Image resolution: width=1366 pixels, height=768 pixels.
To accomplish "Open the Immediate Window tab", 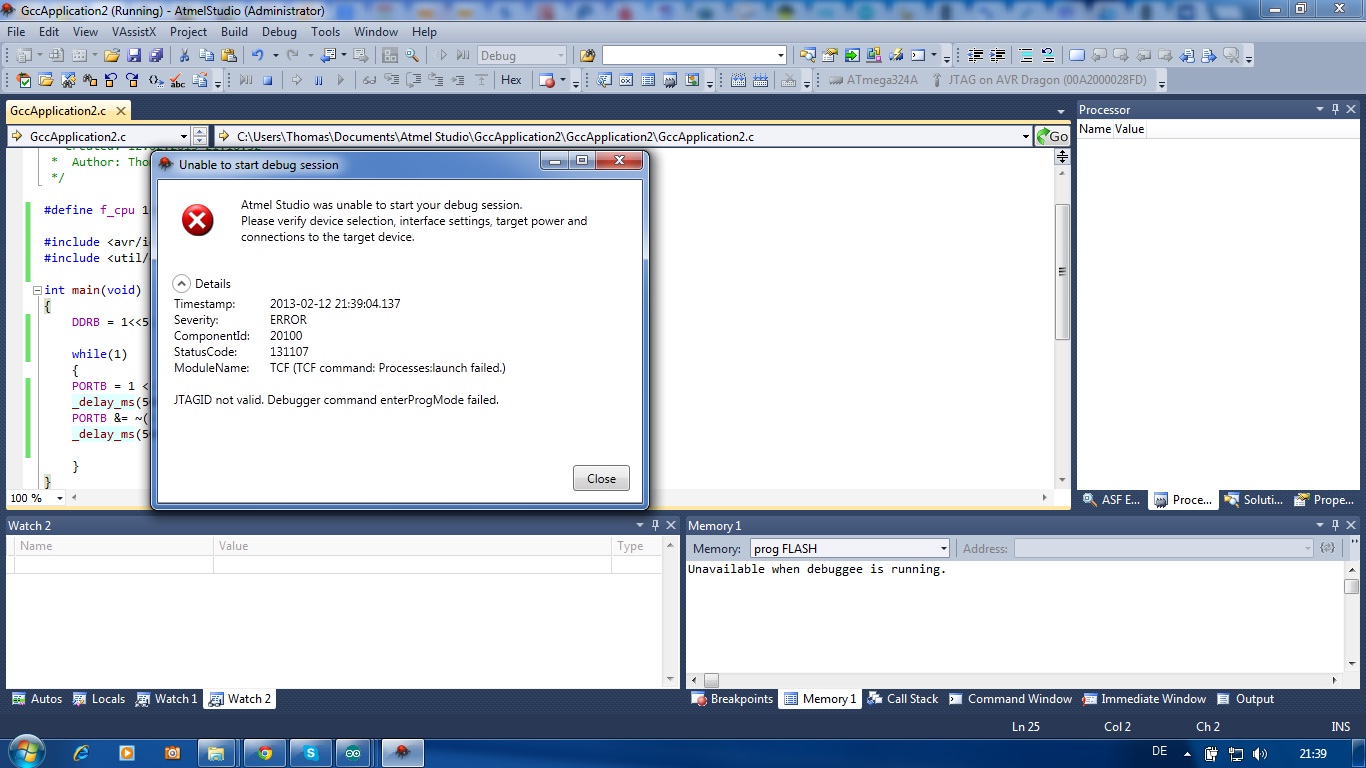I will [x=1144, y=699].
